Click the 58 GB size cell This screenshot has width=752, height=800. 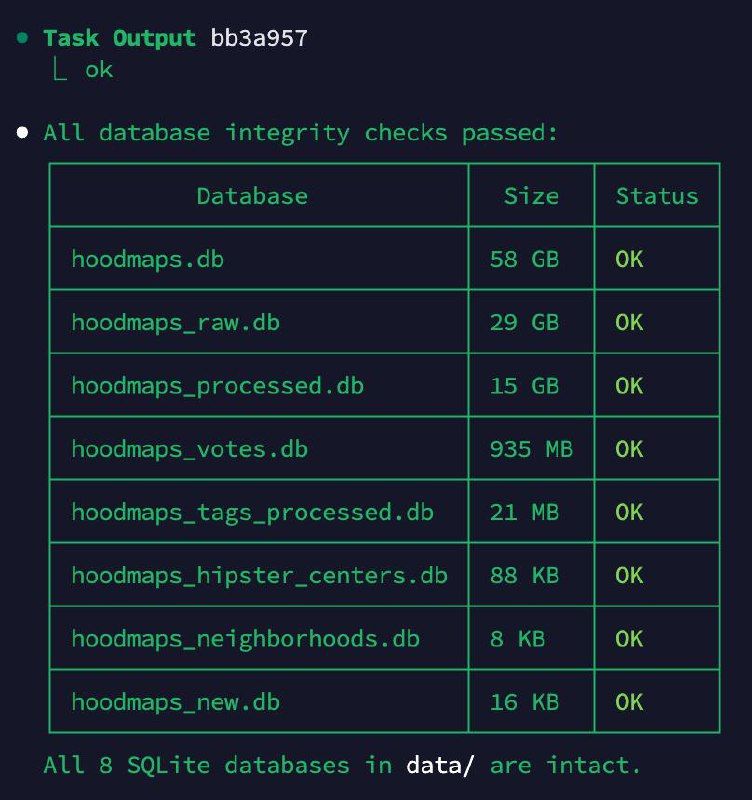coord(524,259)
